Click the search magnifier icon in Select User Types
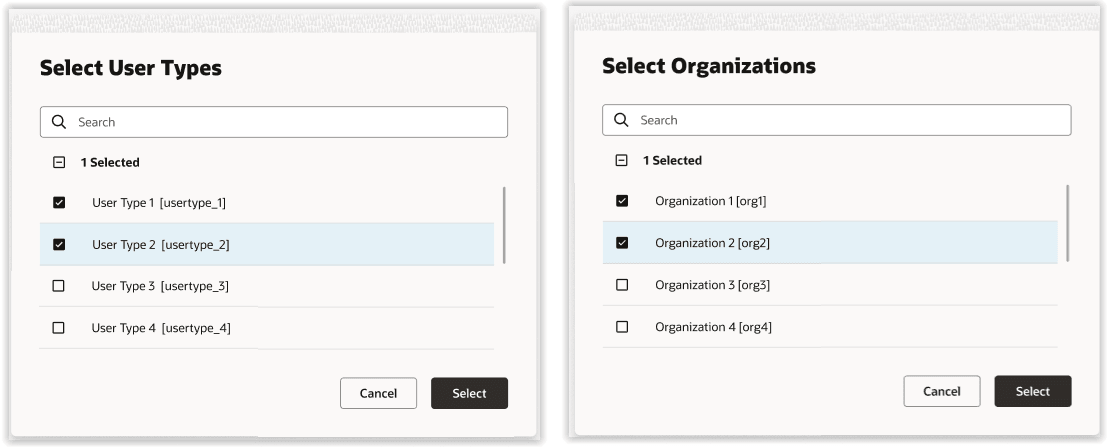Viewport: 1107px width, 447px height. click(59, 122)
